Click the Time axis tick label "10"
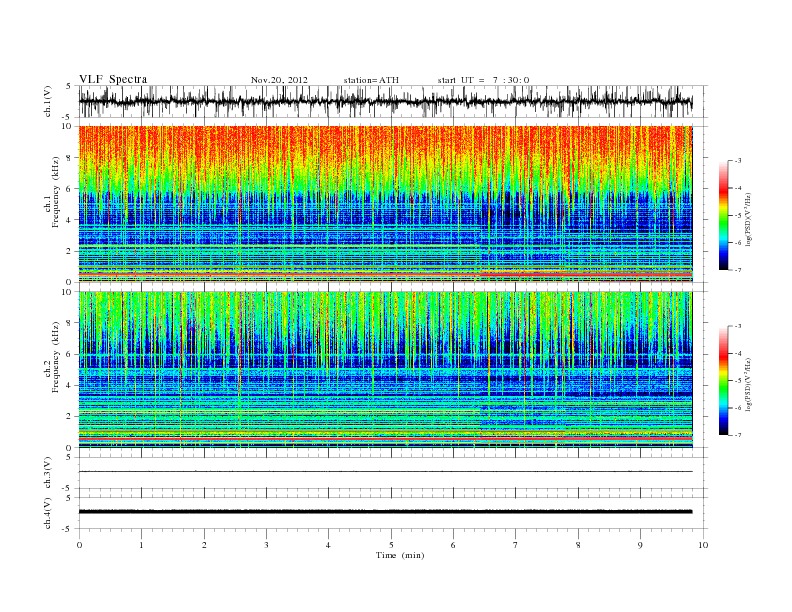The height and width of the screenshot is (612, 792). (703, 545)
